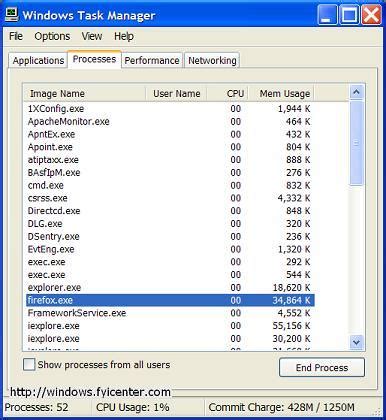The height and width of the screenshot is (420, 386).
Task: Click the 4,332 K memory value
Action: (294, 198)
